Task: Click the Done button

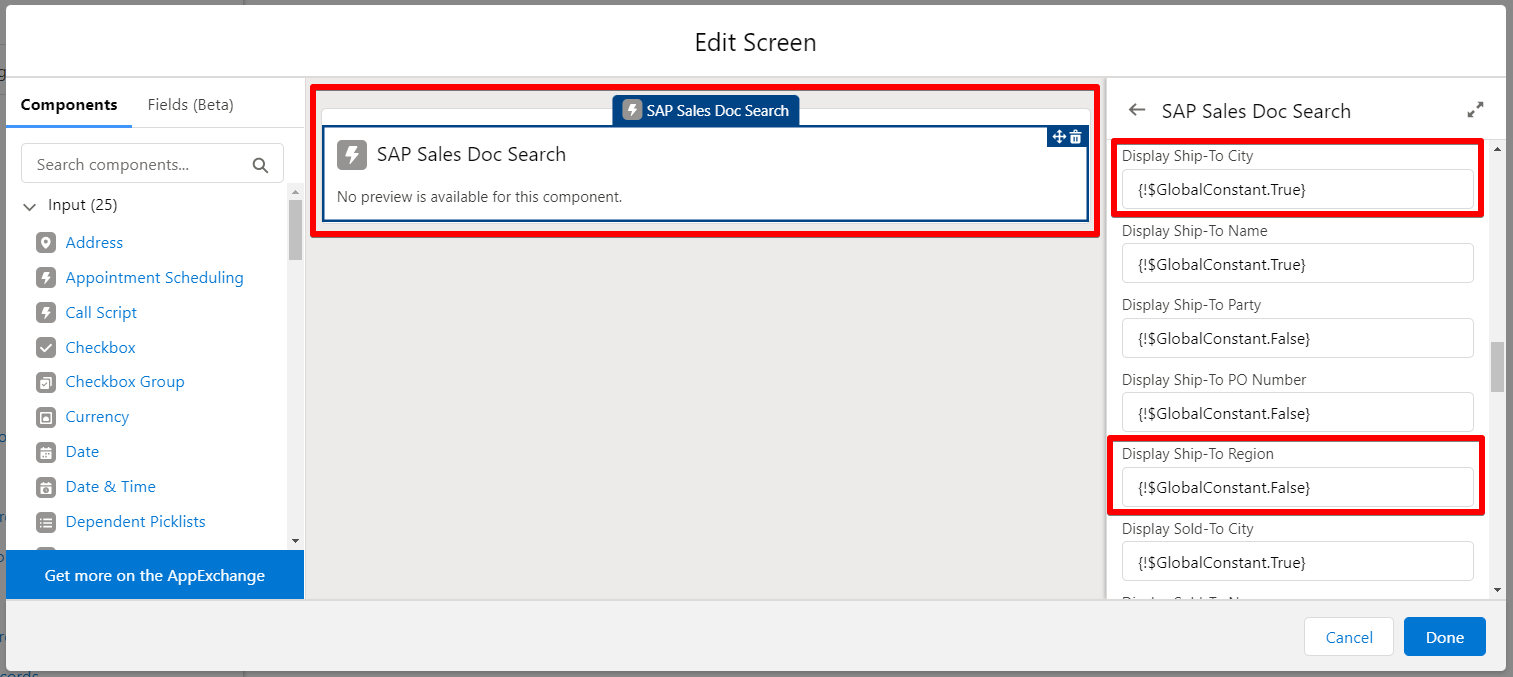Action: click(x=1445, y=637)
